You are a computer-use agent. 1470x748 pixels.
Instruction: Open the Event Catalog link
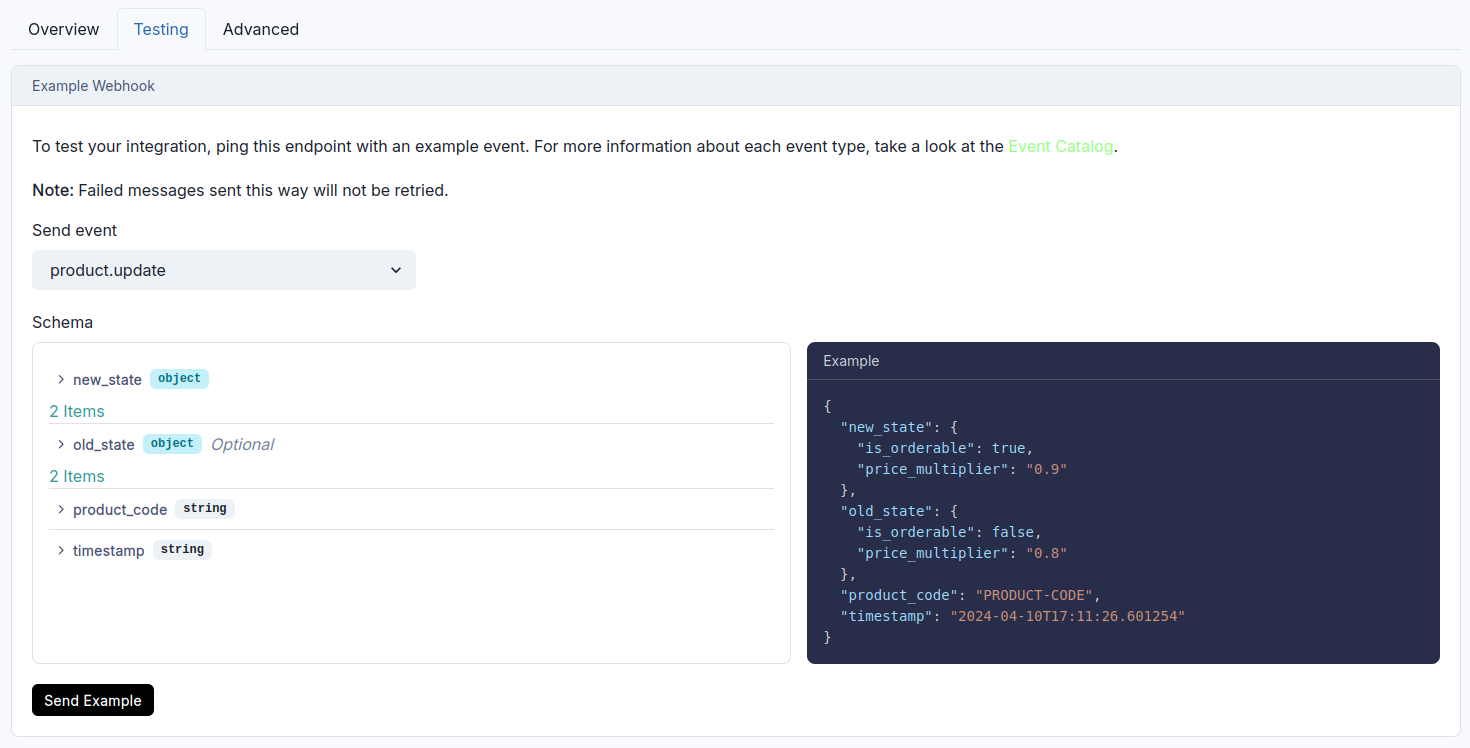point(1060,146)
